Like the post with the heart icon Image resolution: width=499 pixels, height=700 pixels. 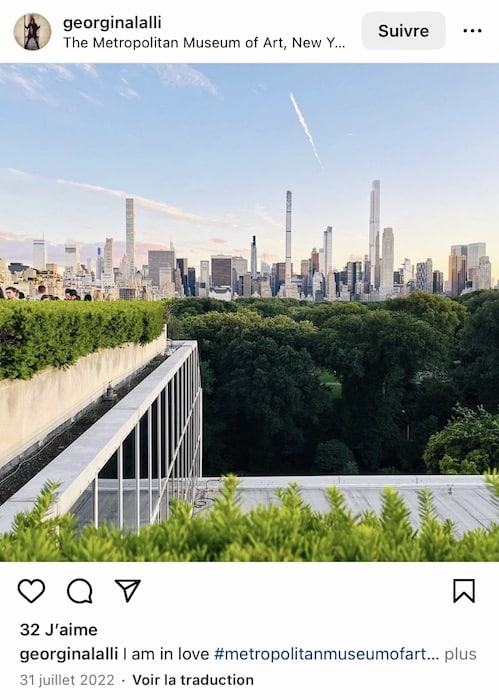[x=31, y=591]
